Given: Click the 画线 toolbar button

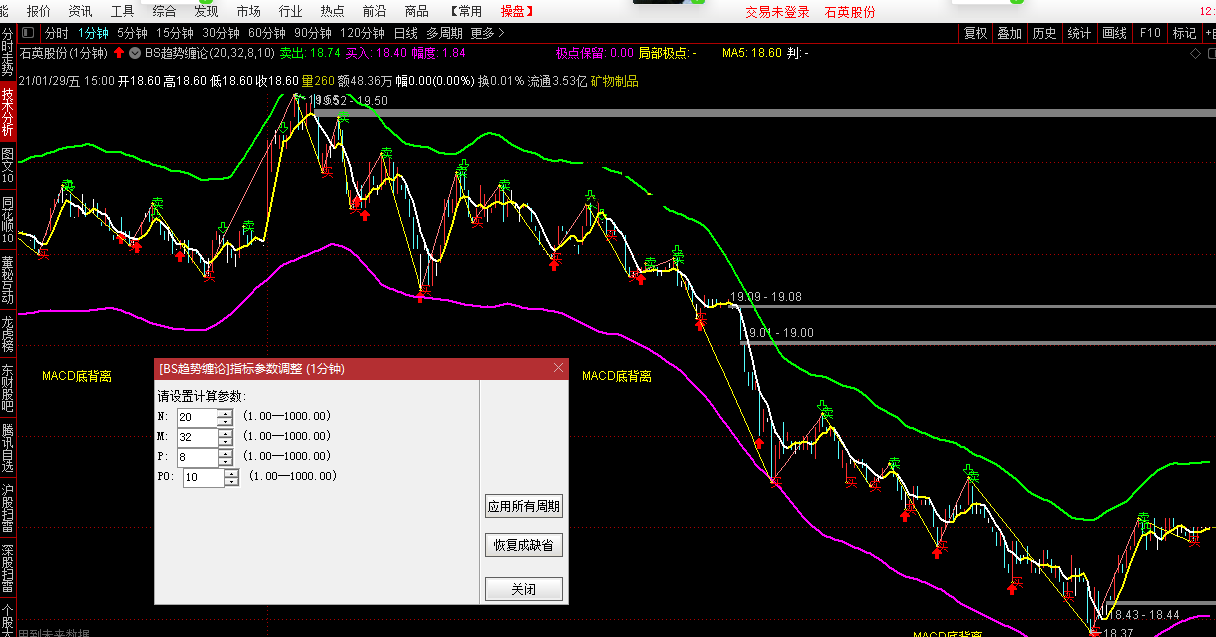Looking at the screenshot, I should point(1114,33).
